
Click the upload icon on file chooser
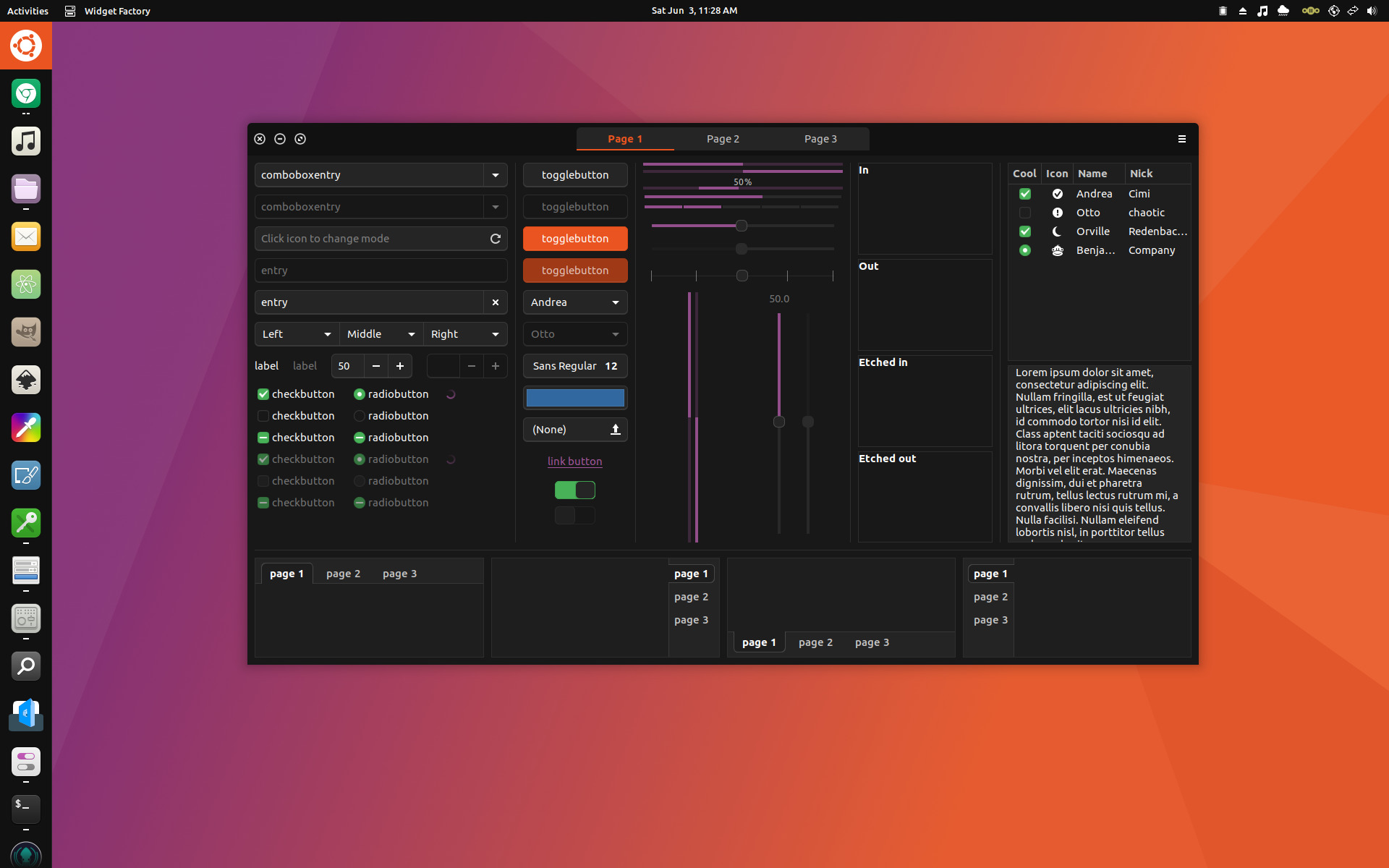(616, 430)
